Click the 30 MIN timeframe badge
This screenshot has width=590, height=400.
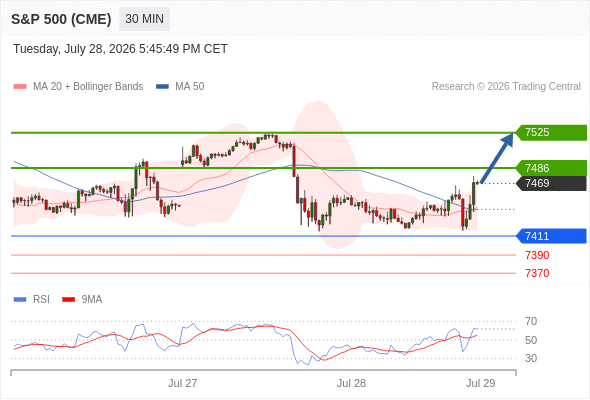click(144, 19)
